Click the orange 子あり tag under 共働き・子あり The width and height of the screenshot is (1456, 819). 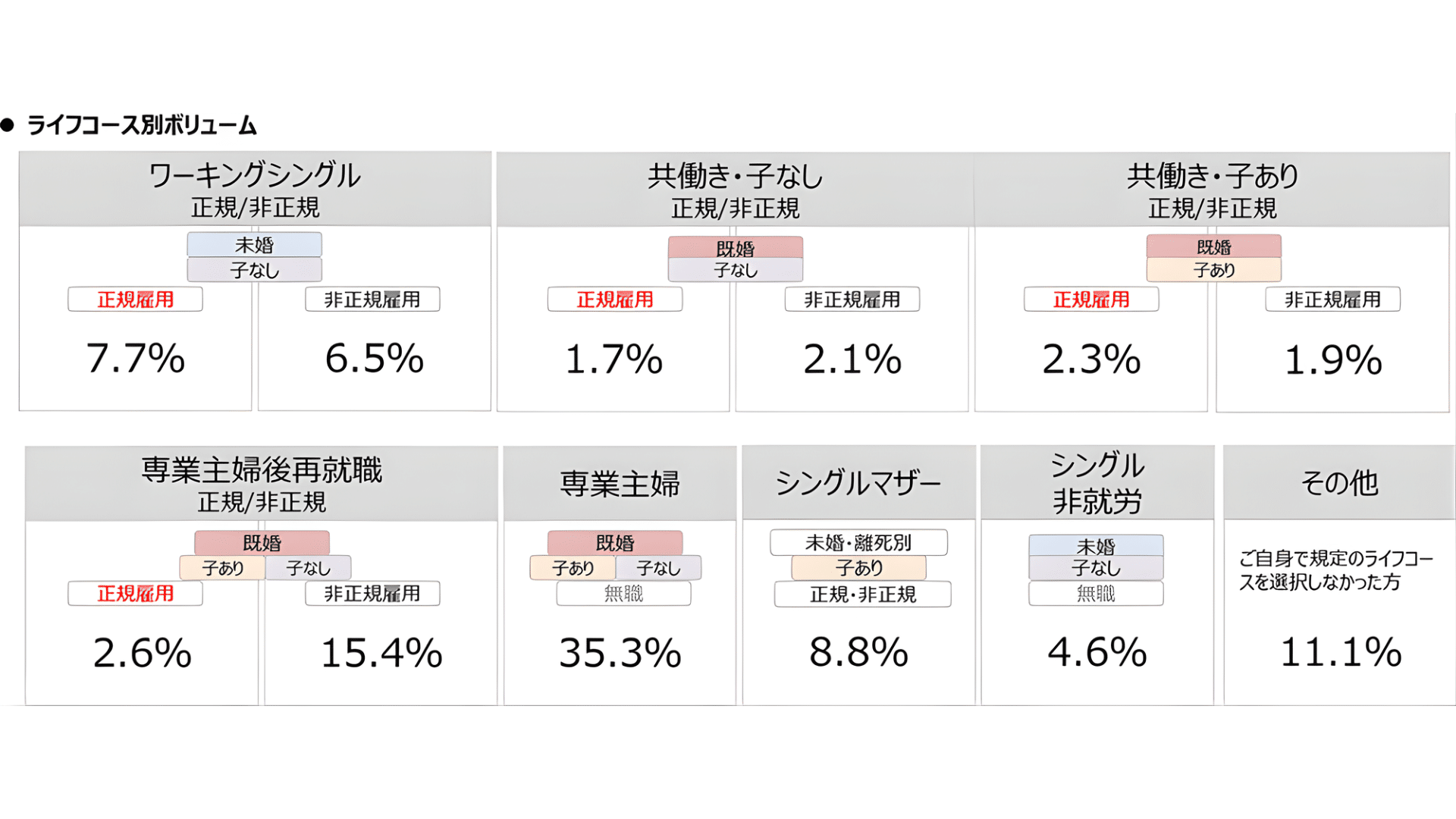[x=1213, y=270]
